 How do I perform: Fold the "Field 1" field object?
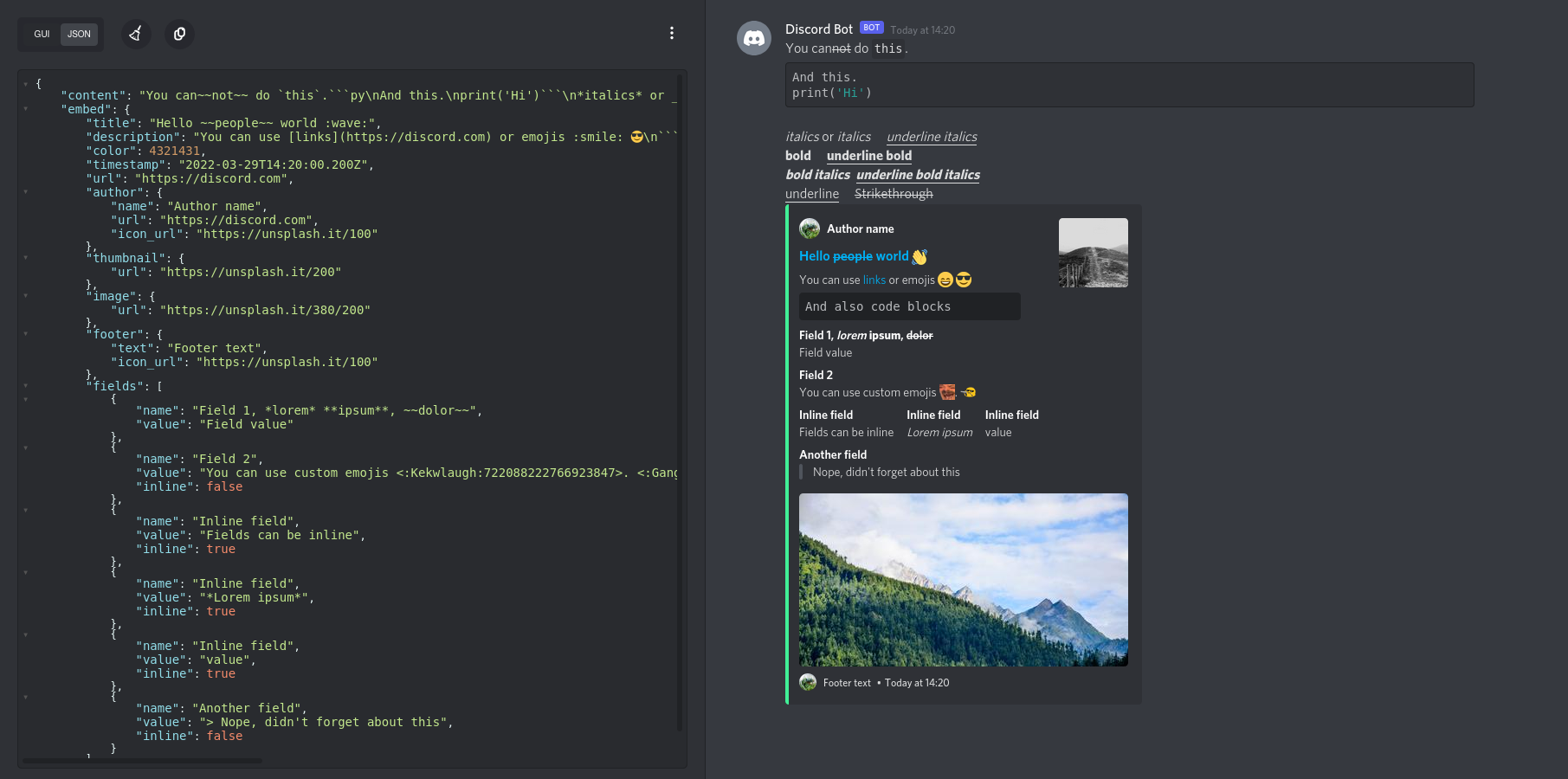pyautogui.click(x=26, y=400)
